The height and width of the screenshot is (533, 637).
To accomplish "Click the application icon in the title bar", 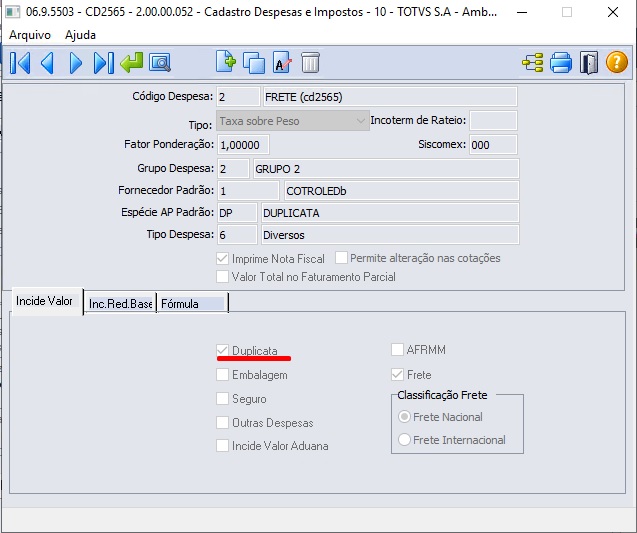I will (x=12, y=12).
